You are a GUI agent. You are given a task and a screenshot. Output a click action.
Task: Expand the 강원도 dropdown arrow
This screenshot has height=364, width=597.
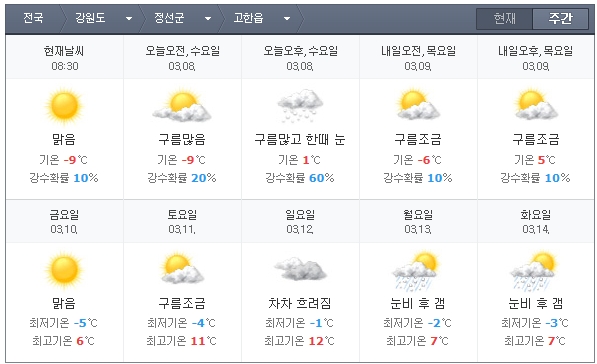click(129, 18)
